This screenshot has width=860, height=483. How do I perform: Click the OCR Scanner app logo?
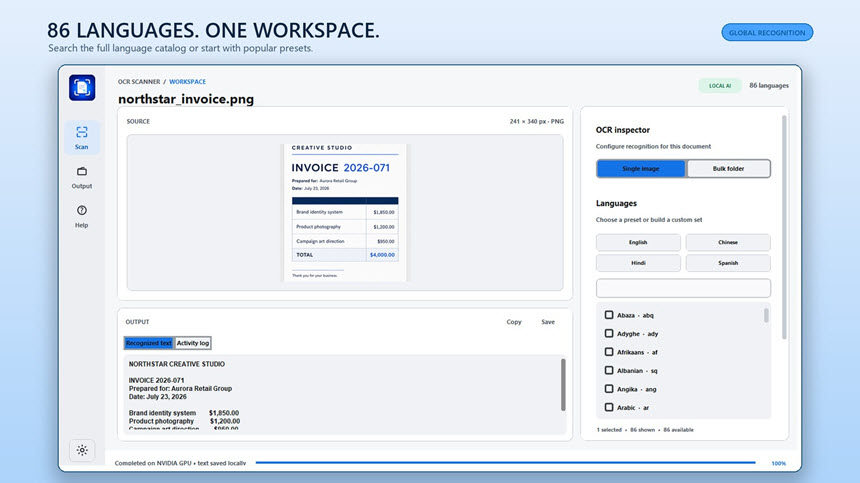[x=82, y=88]
